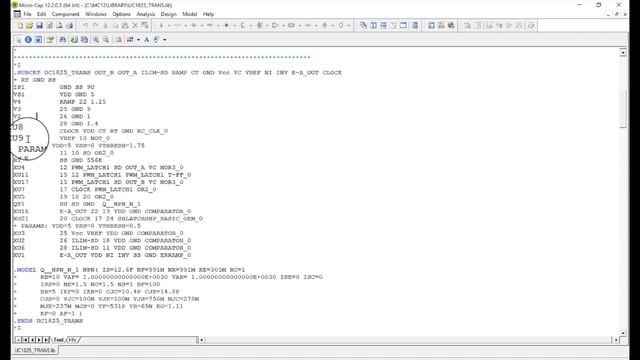Click the Print Preview icon
Viewport: 640px width, 360px height.
(59, 26)
